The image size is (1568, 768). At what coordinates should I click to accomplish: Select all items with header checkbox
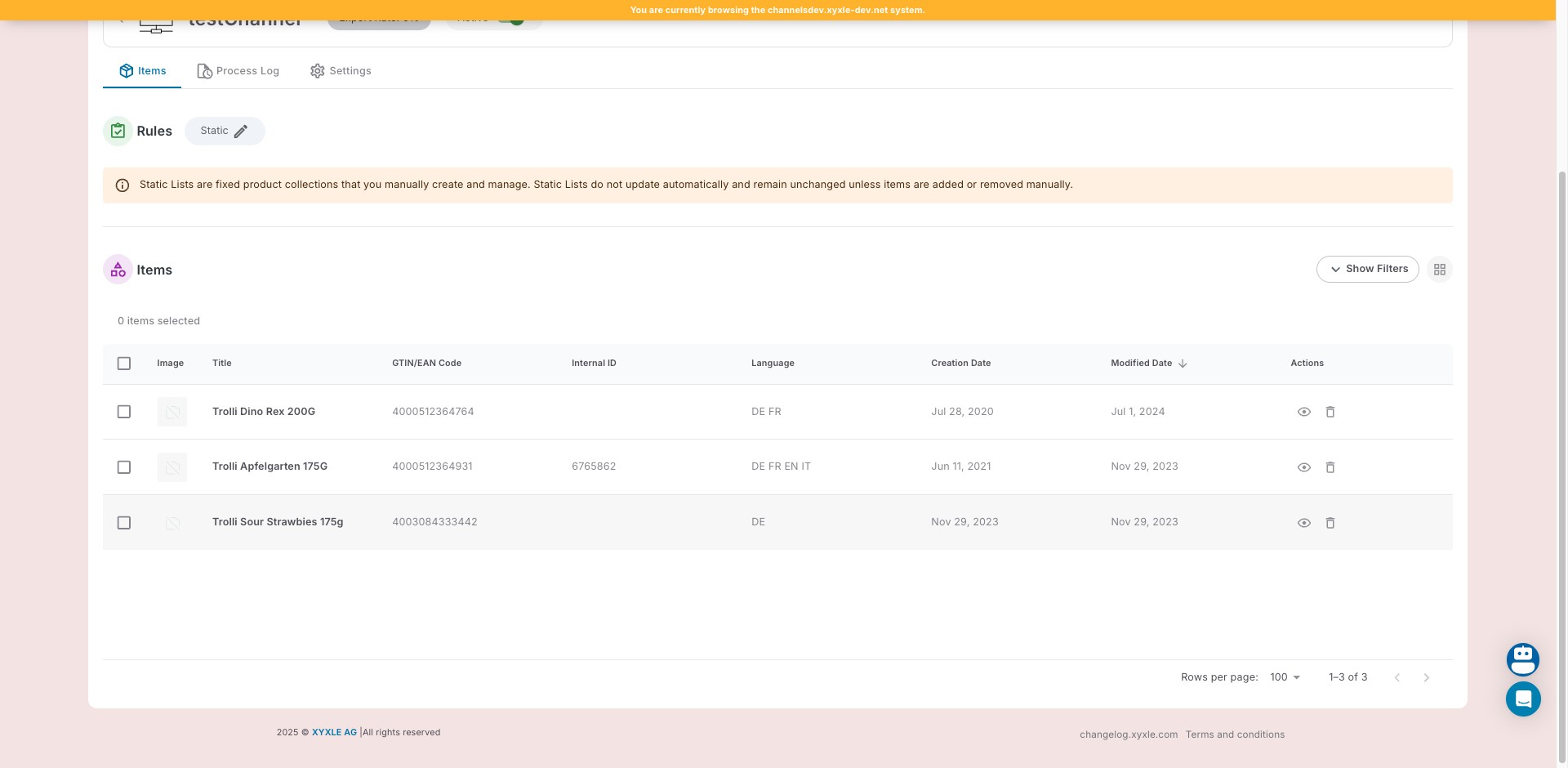124,364
